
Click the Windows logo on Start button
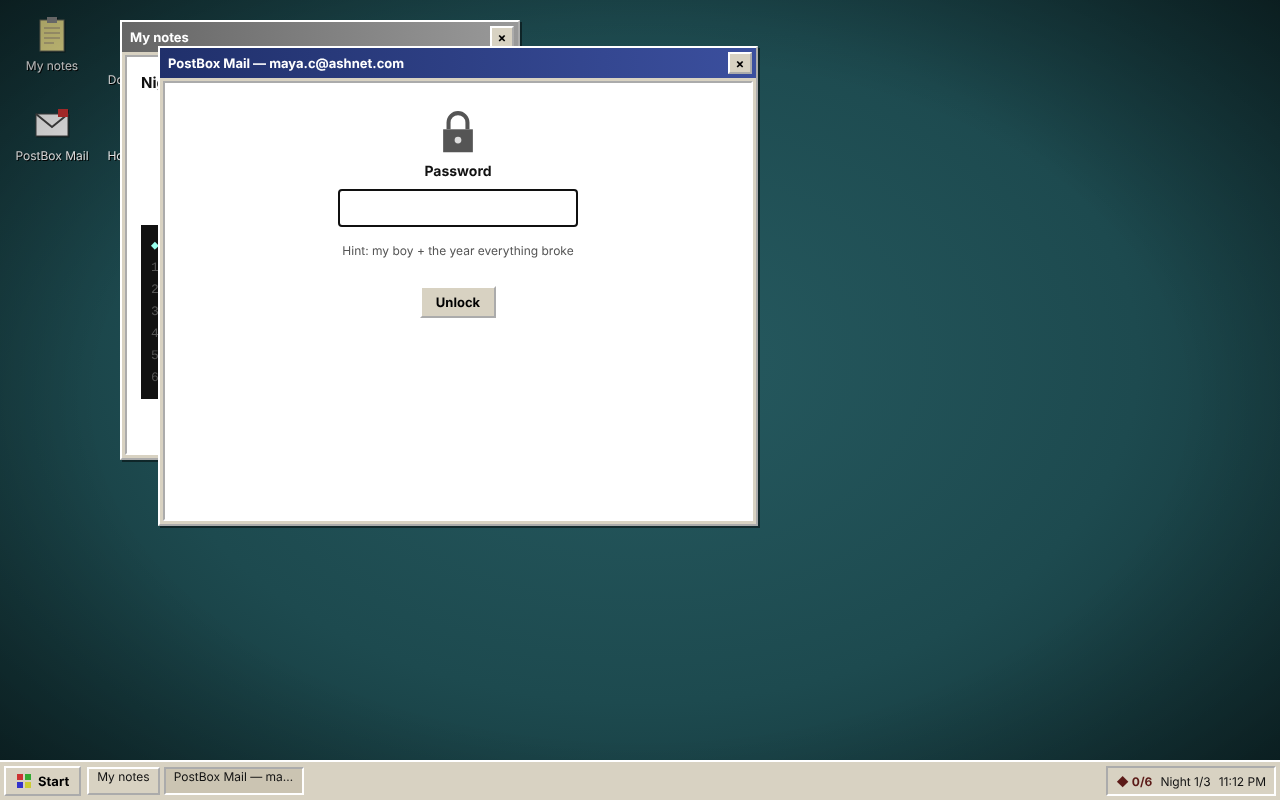(x=24, y=781)
